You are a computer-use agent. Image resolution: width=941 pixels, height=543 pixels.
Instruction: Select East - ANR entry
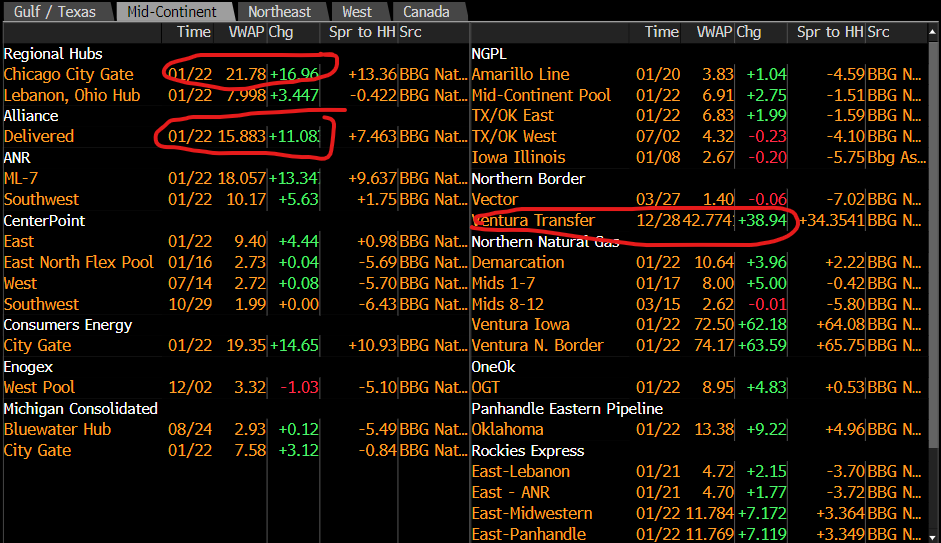coord(699,493)
